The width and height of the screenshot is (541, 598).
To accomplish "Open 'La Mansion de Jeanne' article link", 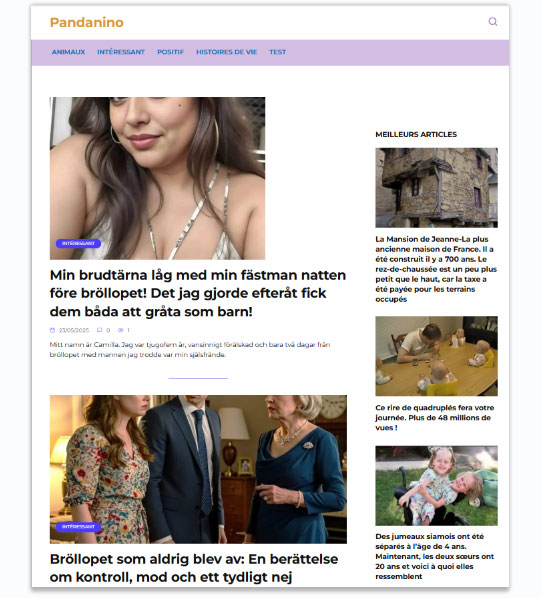I will [436, 269].
